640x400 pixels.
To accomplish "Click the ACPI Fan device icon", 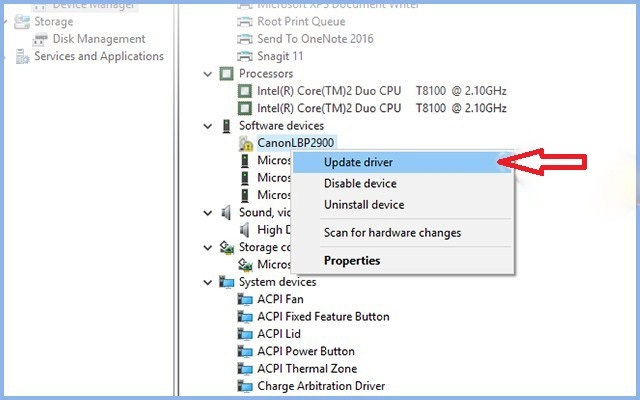I will point(246,299).
